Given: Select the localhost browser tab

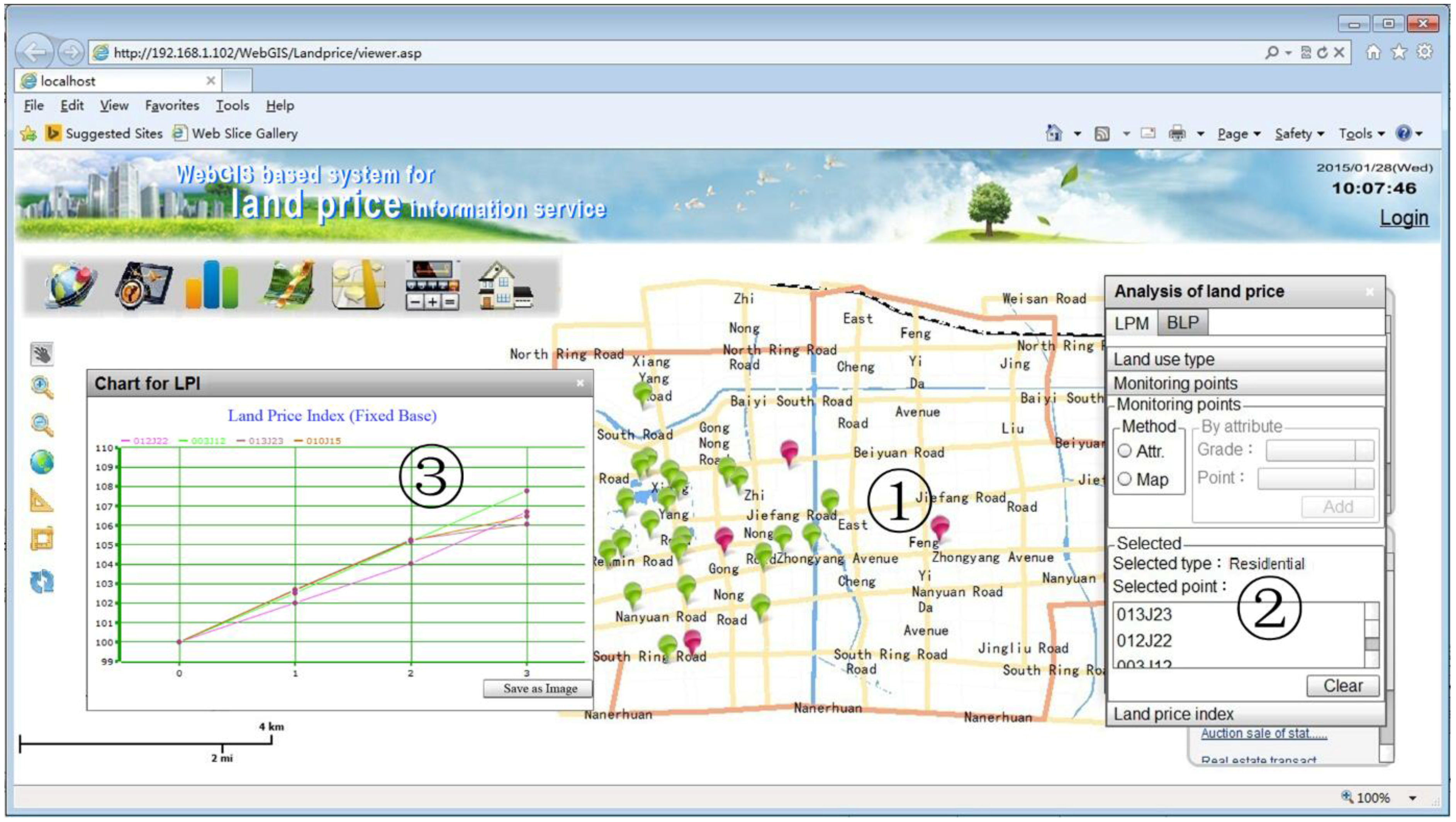Looking at the screenshot, I should [117, 81].
